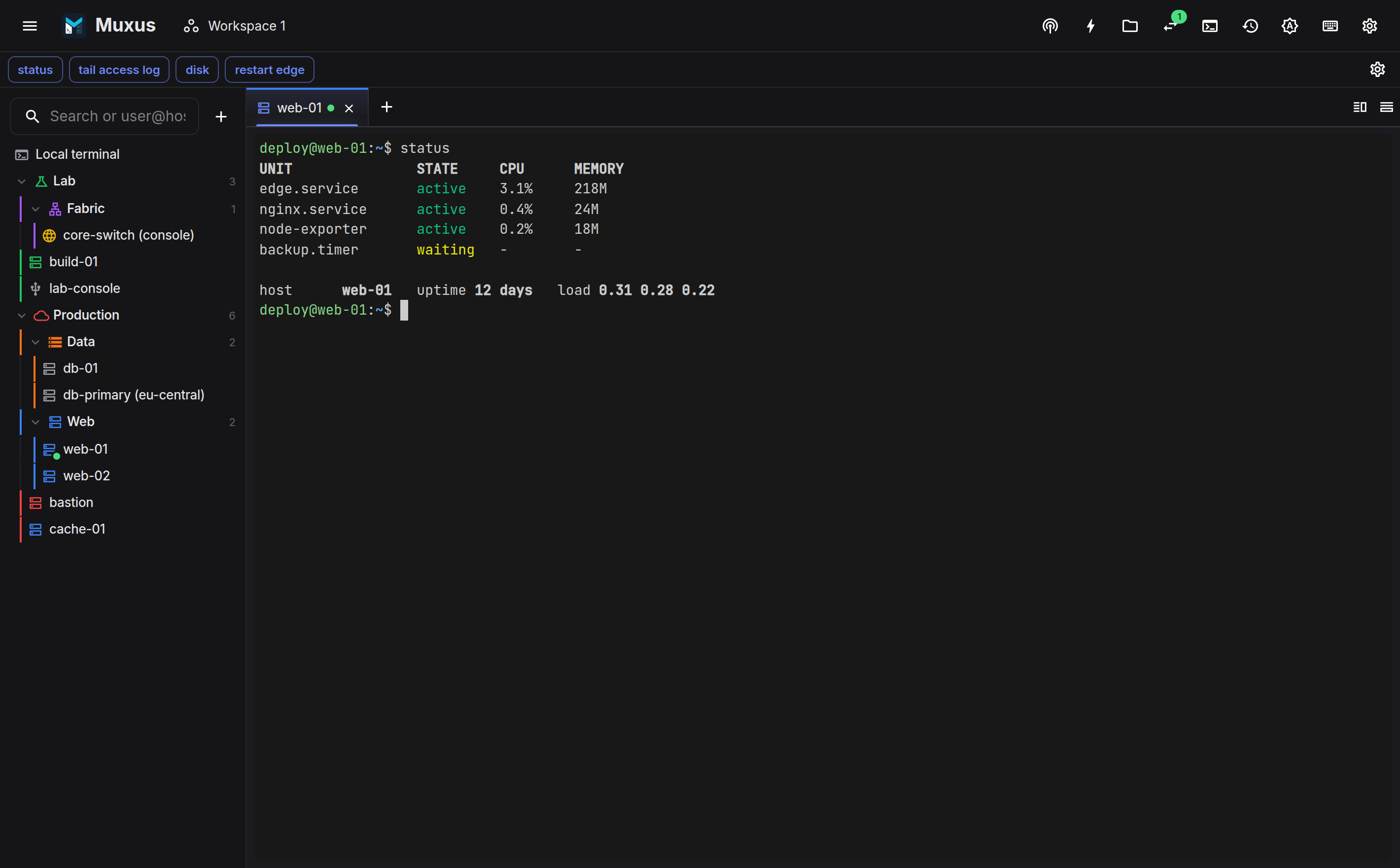Click the core-switch globe icon

click(x=49, y=235)
